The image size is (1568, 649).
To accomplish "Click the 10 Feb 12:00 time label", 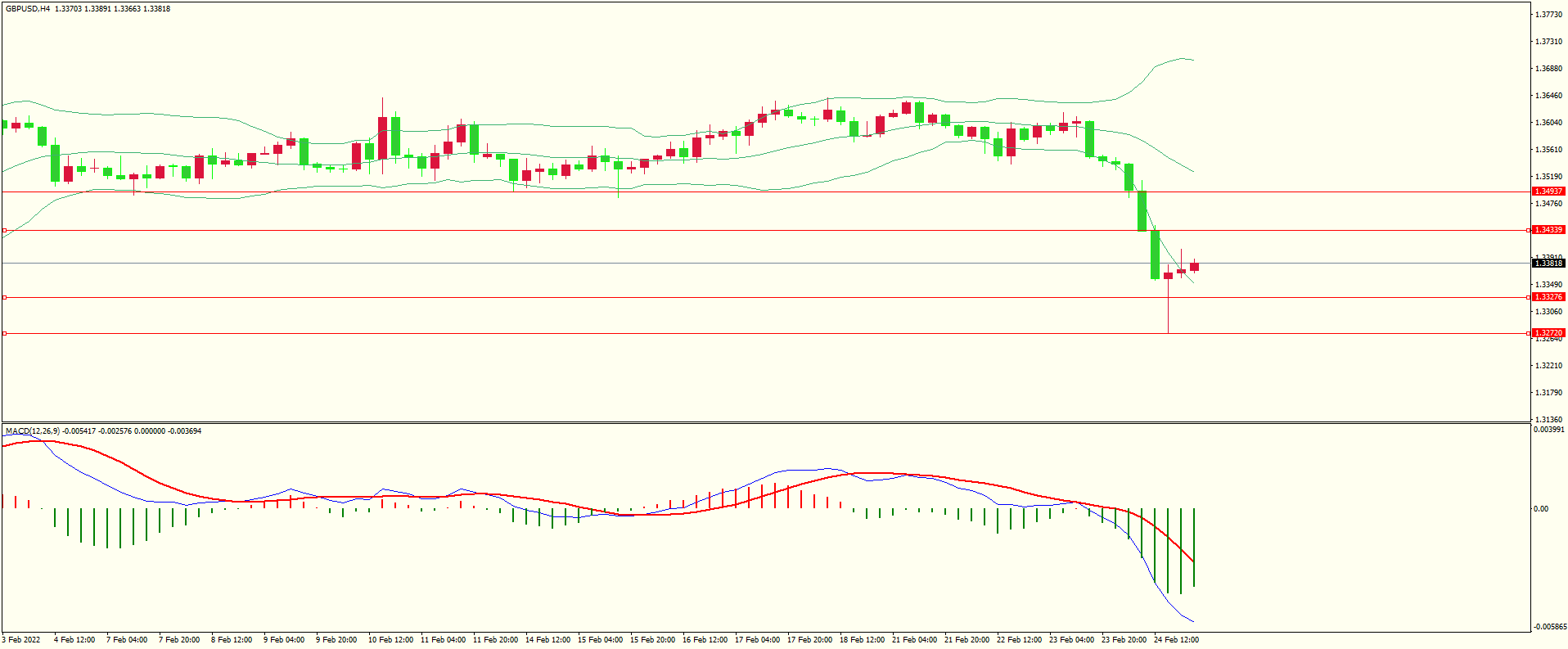I will pos(391,640).
